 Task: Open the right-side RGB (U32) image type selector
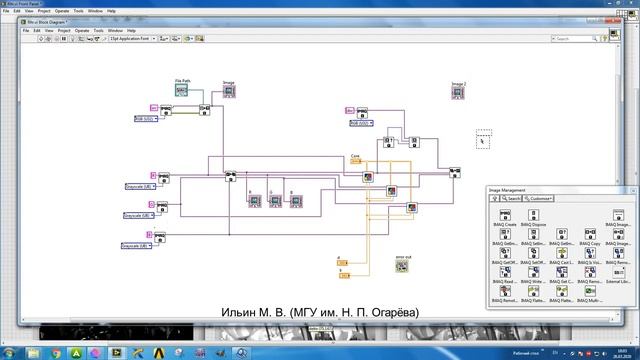(x=361, y=123)
